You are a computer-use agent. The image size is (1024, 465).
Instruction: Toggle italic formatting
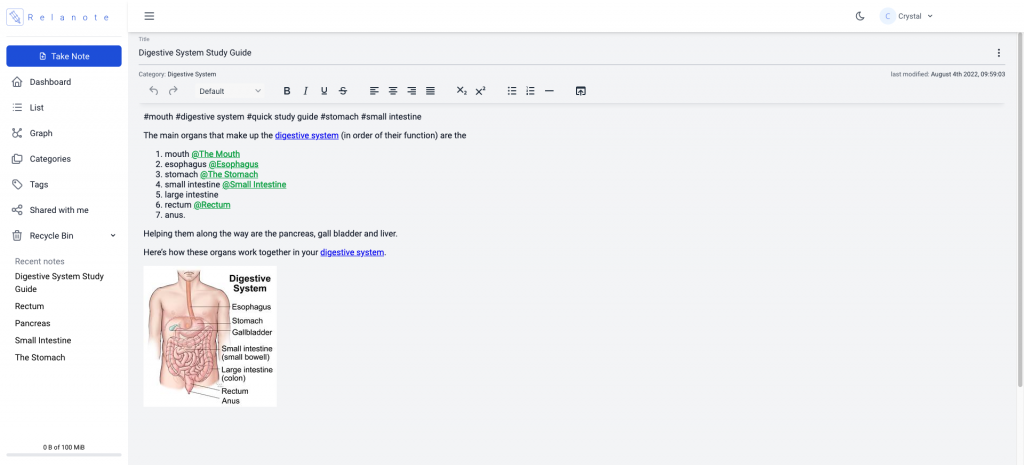tap(305, 91)
